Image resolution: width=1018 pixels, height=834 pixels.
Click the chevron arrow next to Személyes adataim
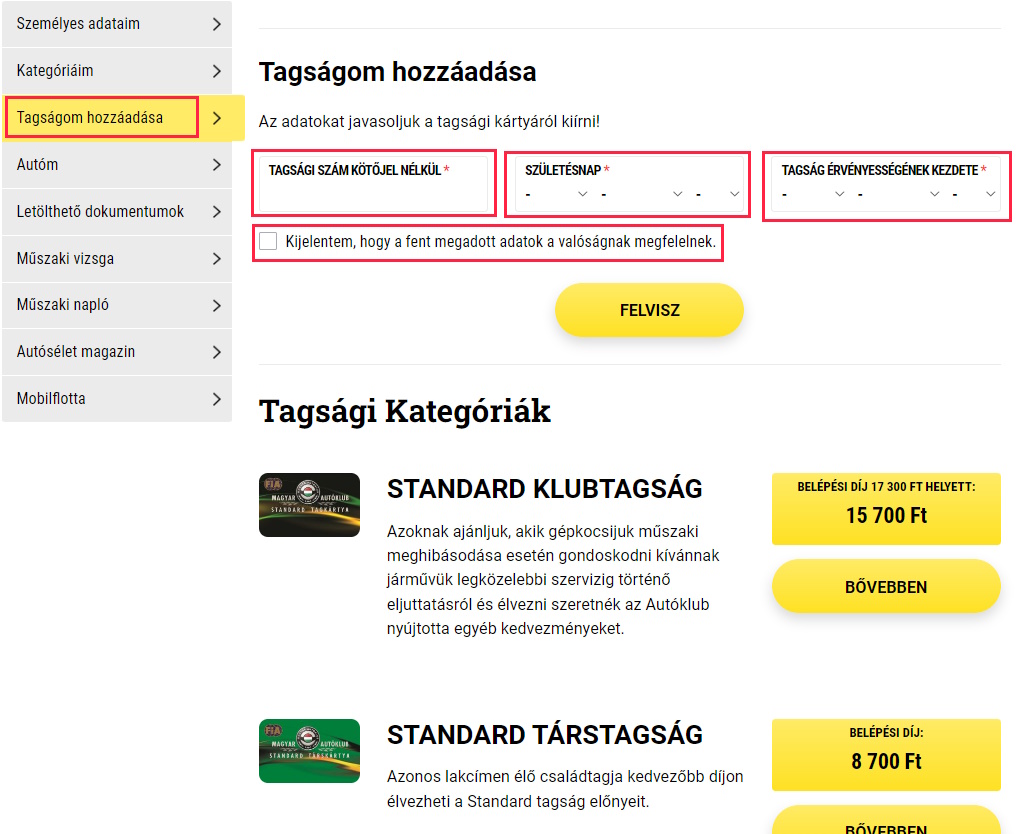(x=217, y=24)
